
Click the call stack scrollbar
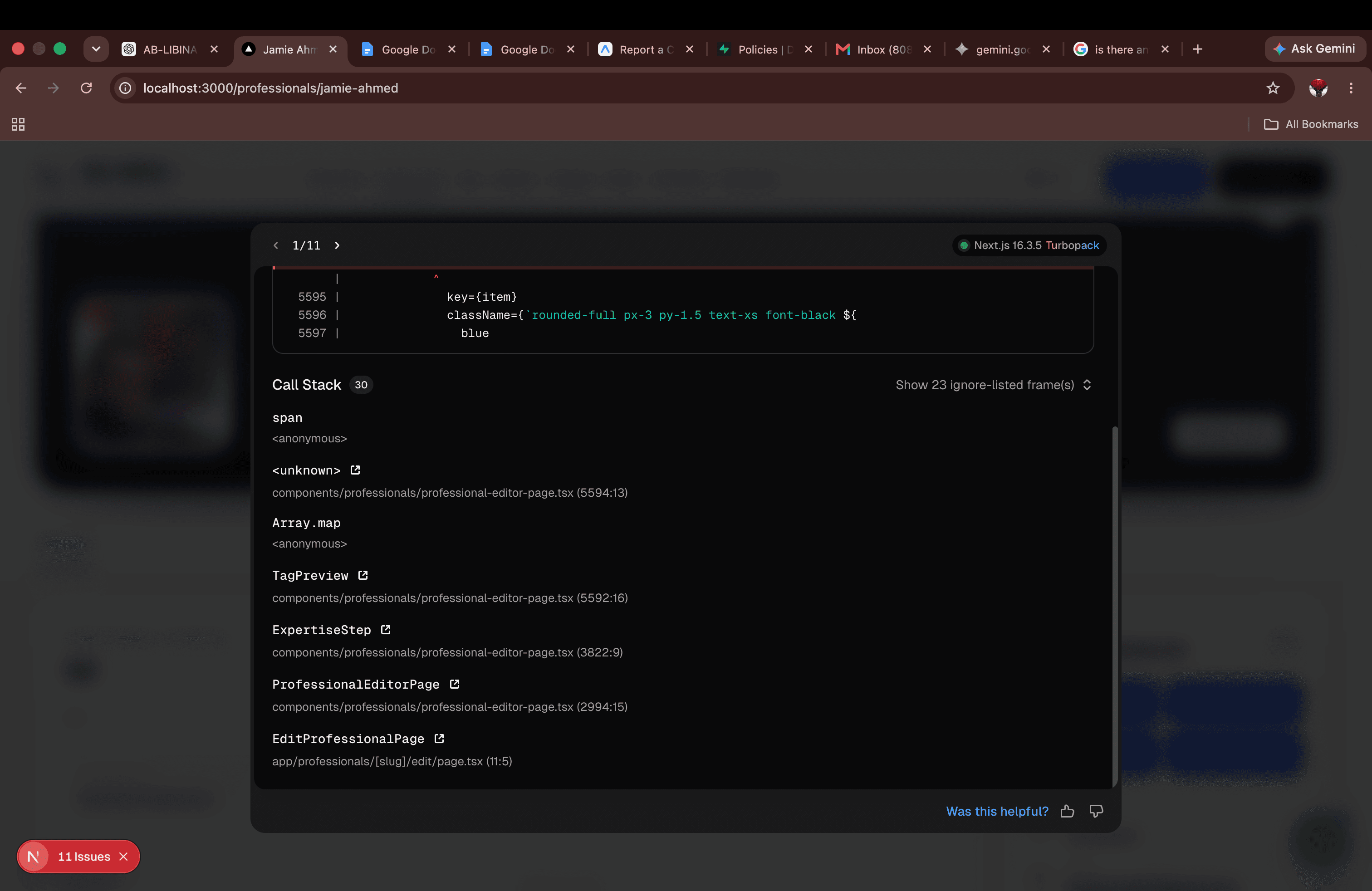1115,607
